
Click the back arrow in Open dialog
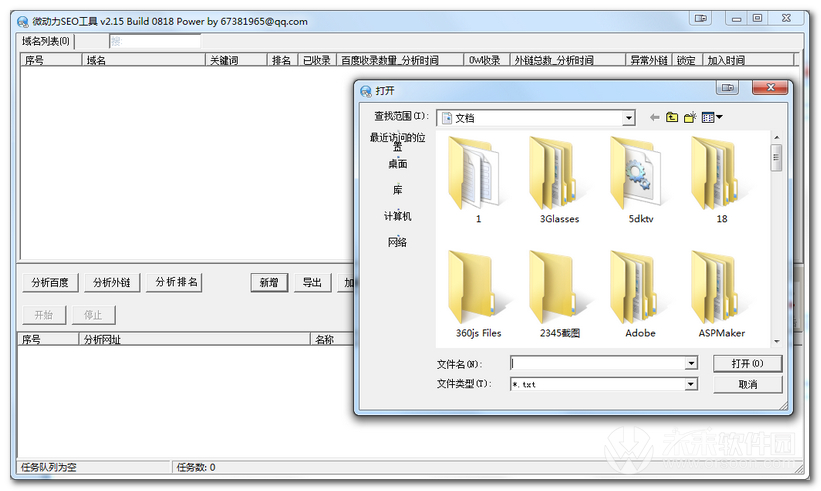click(655, 118)
